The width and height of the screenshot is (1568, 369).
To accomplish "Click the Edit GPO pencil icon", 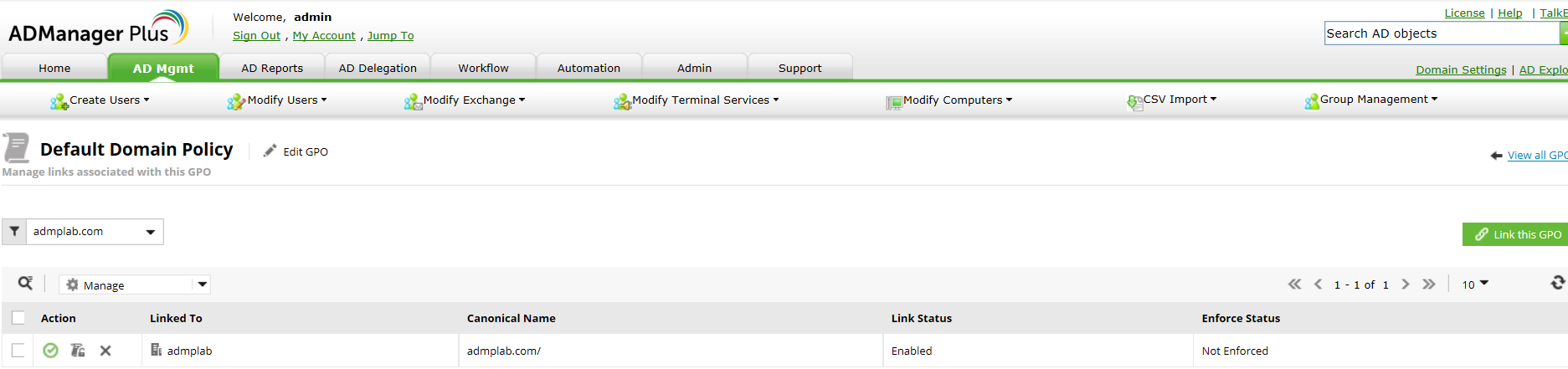I will (x=270, y=151).
